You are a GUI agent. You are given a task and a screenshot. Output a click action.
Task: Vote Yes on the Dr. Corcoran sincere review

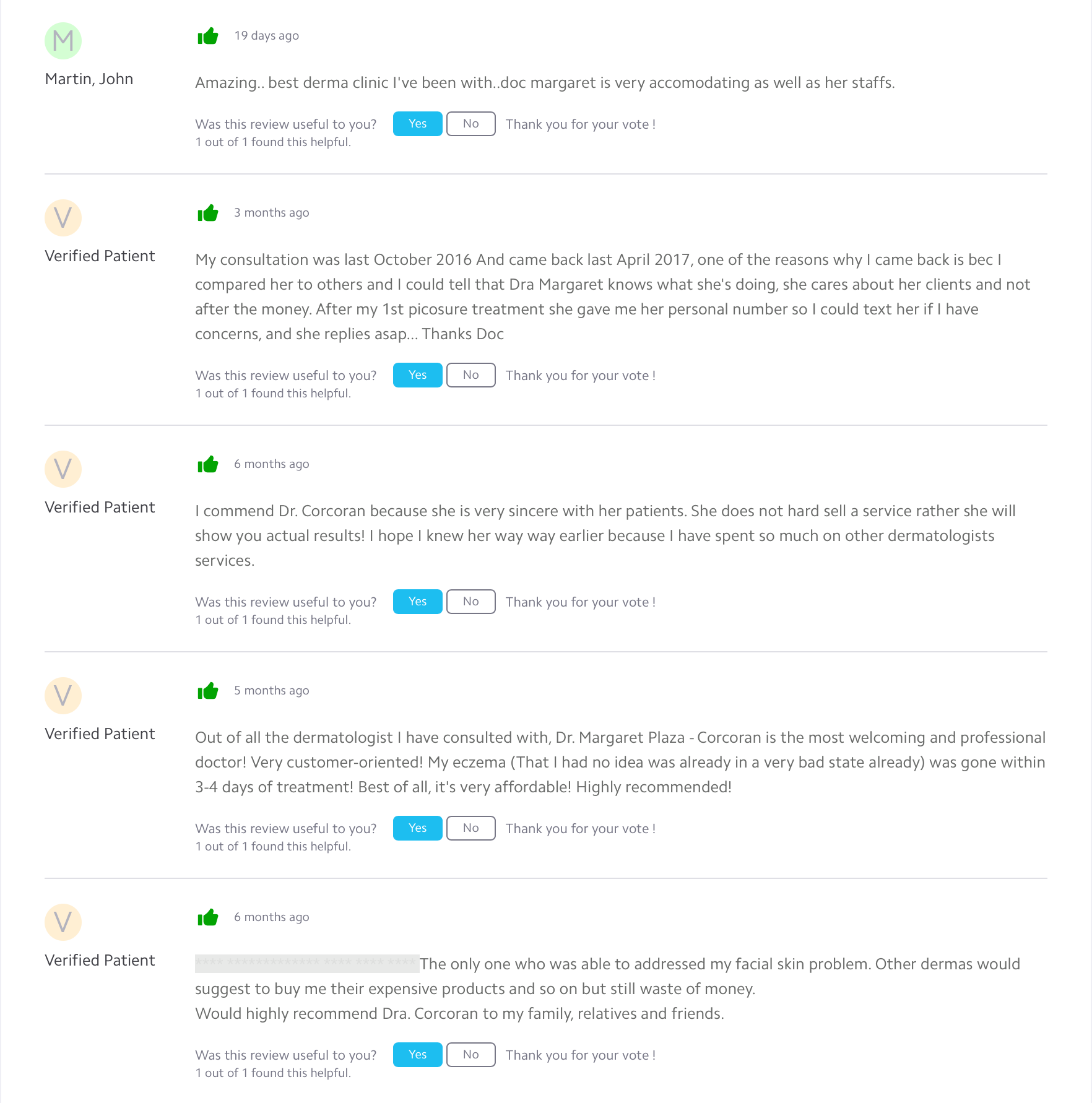tap(418, 602)
